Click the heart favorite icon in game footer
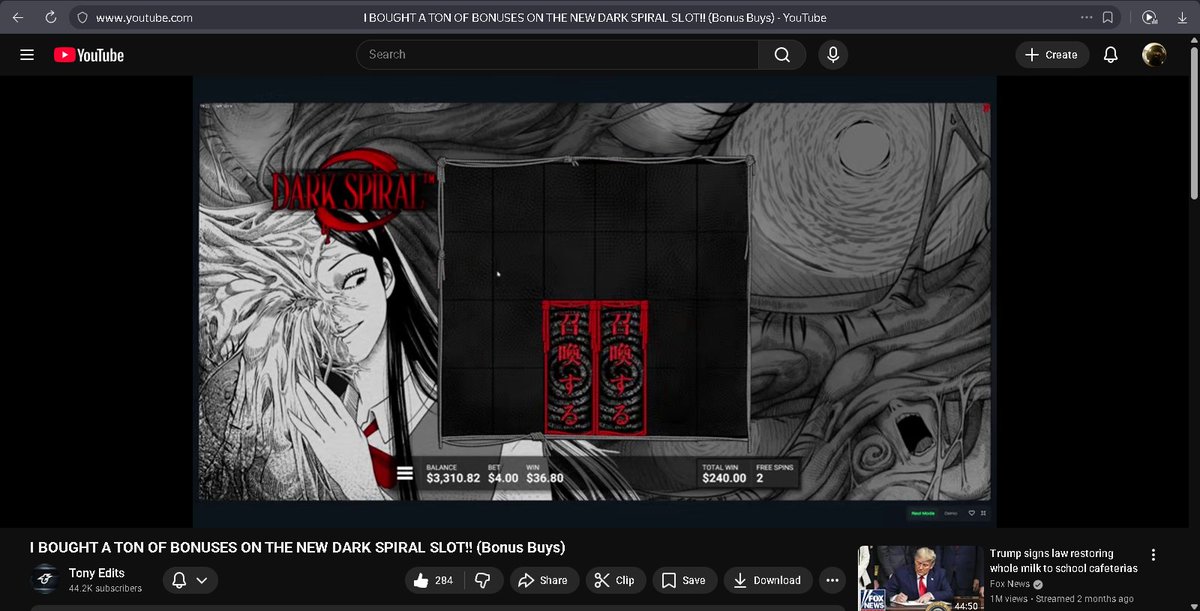Viewport: 1200px width, 611px height. coord(971,513)
